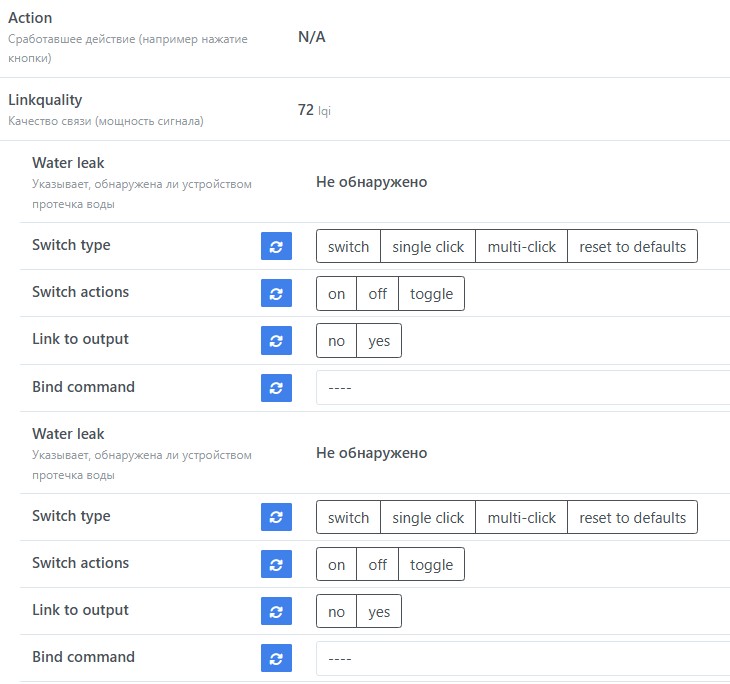Refresh Switch actions in first section
The height and width of the screenshot is (684, 730).
click(x=276, y=293)
